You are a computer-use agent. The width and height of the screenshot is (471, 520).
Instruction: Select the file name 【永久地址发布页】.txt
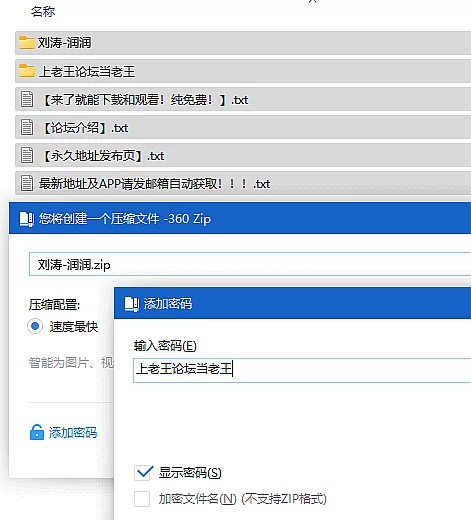103,156
